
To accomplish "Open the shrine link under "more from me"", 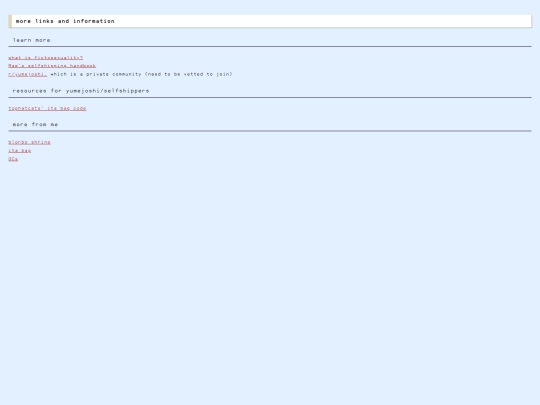I will (x=29, y=142).
